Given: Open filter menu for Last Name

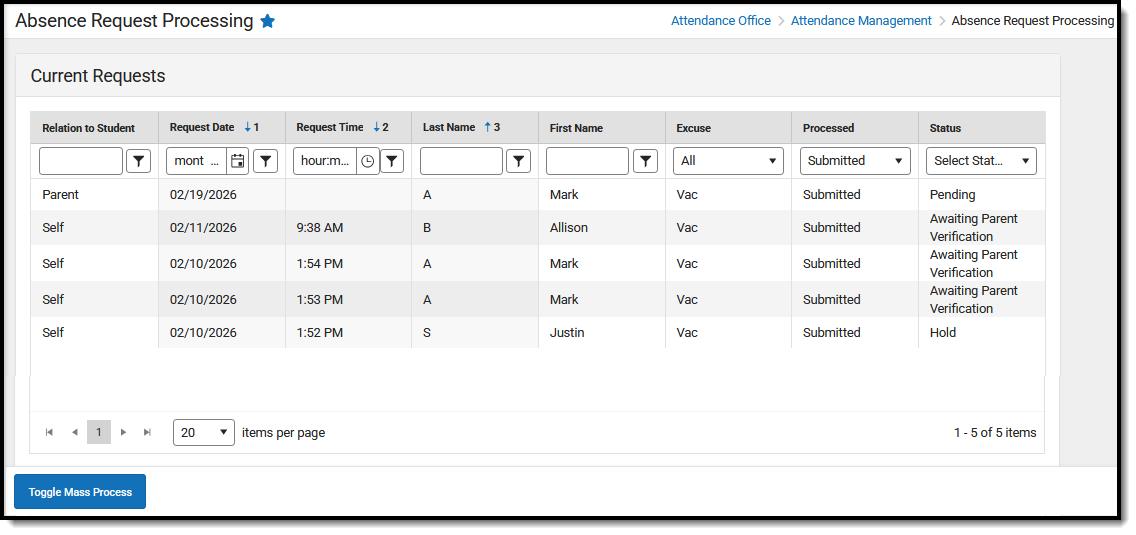Looking at the screenshot, I should coord(518,161).
